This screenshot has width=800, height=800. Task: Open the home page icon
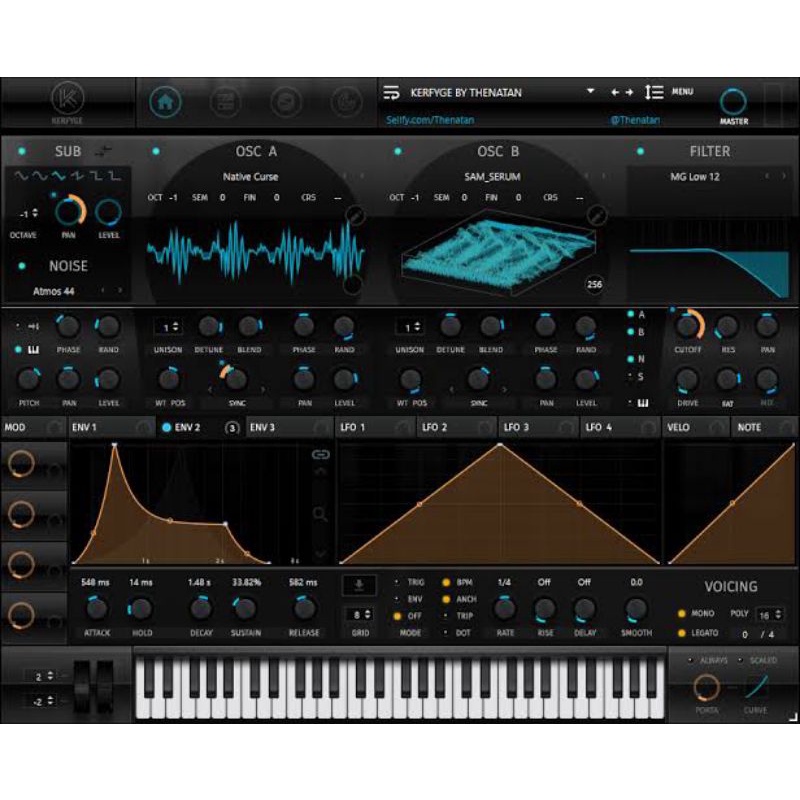(165, 102)
